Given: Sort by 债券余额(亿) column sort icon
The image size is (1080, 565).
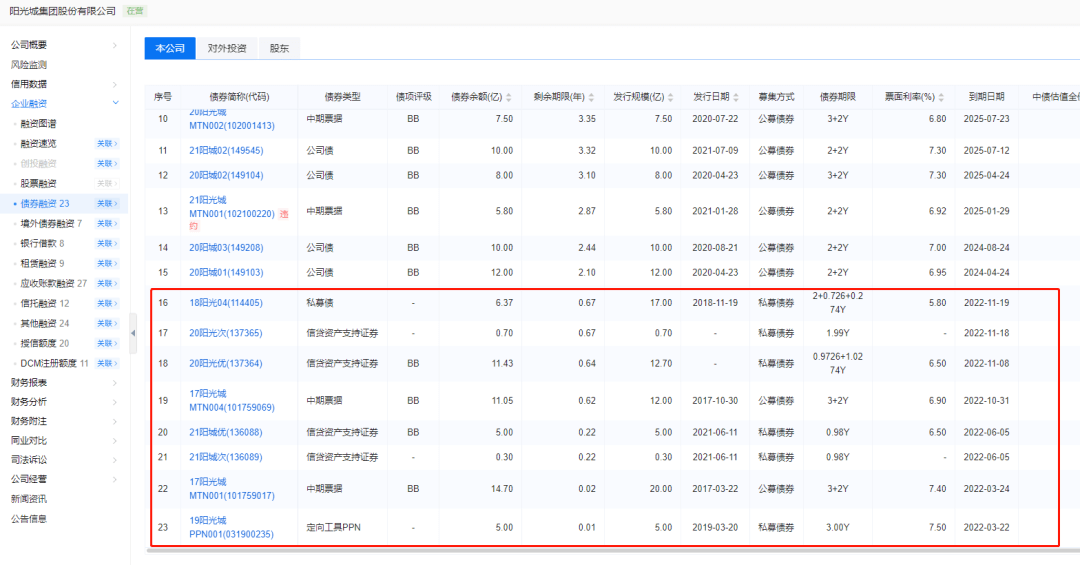Looking at the screenshot, I should tap(509, 97).
